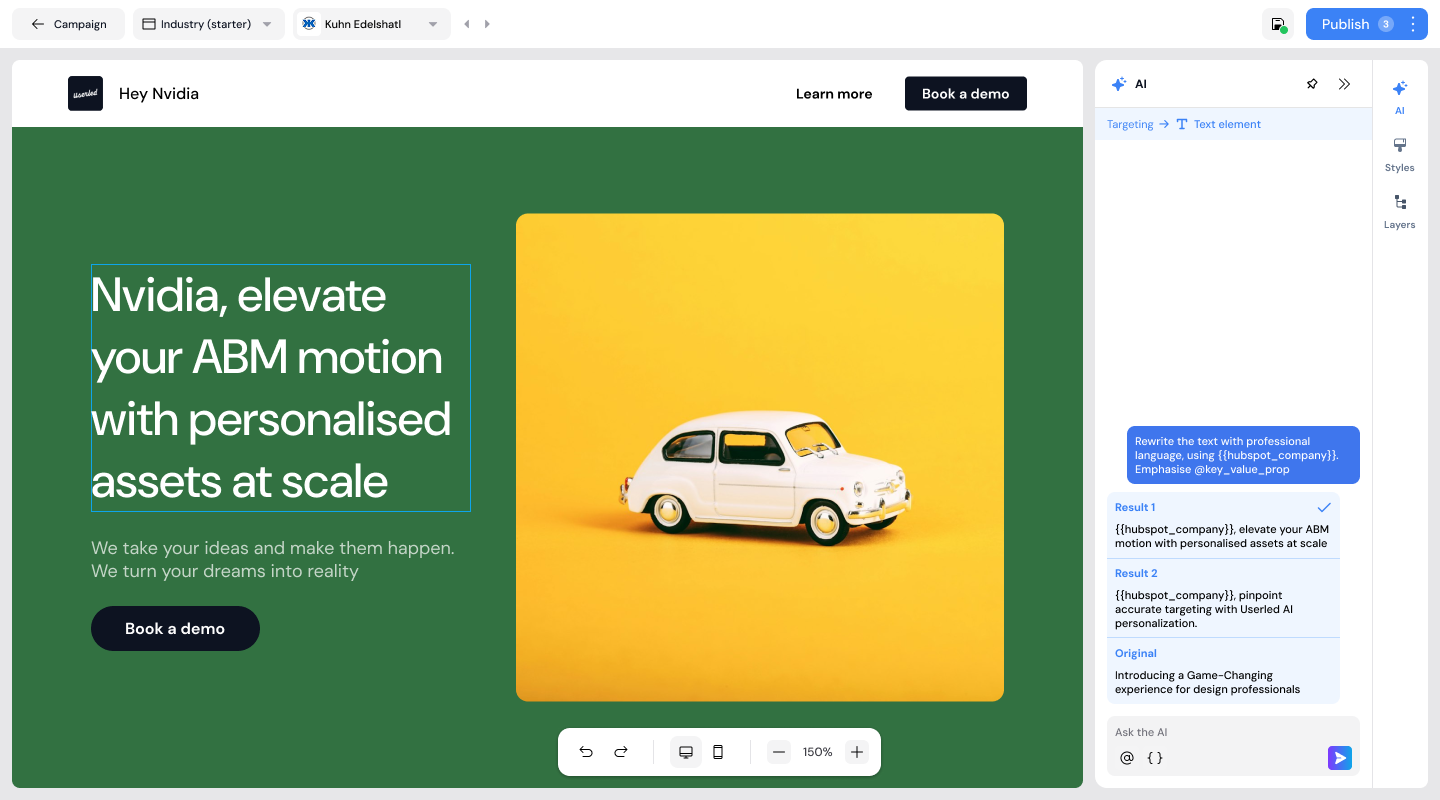Select the Text element breadcrumb
1440x800 pixels.
pyautogui.click(x=1218, y=124)
